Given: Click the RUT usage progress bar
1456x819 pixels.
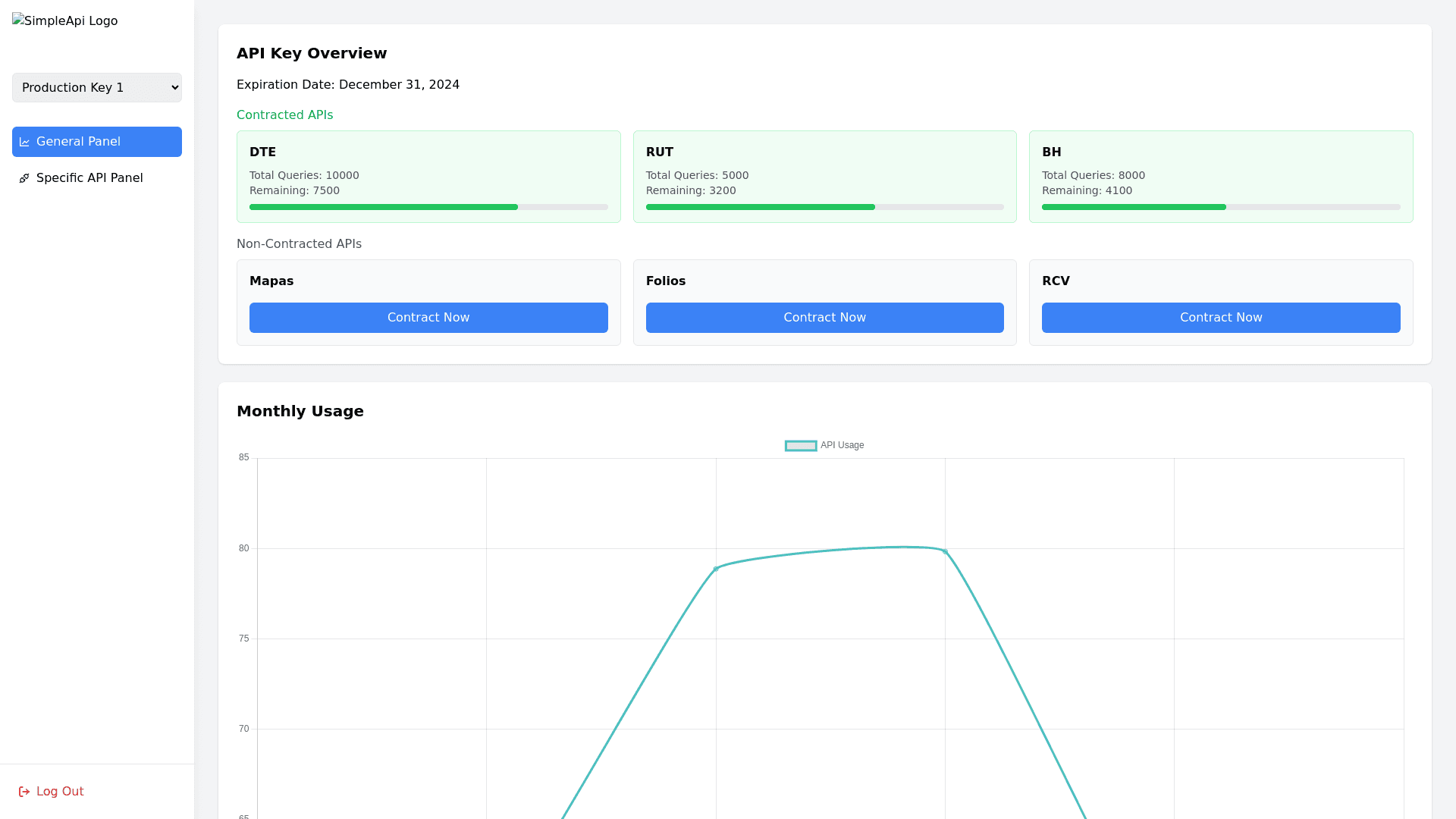Looking at the screenshot, I should tap(824, 207).
